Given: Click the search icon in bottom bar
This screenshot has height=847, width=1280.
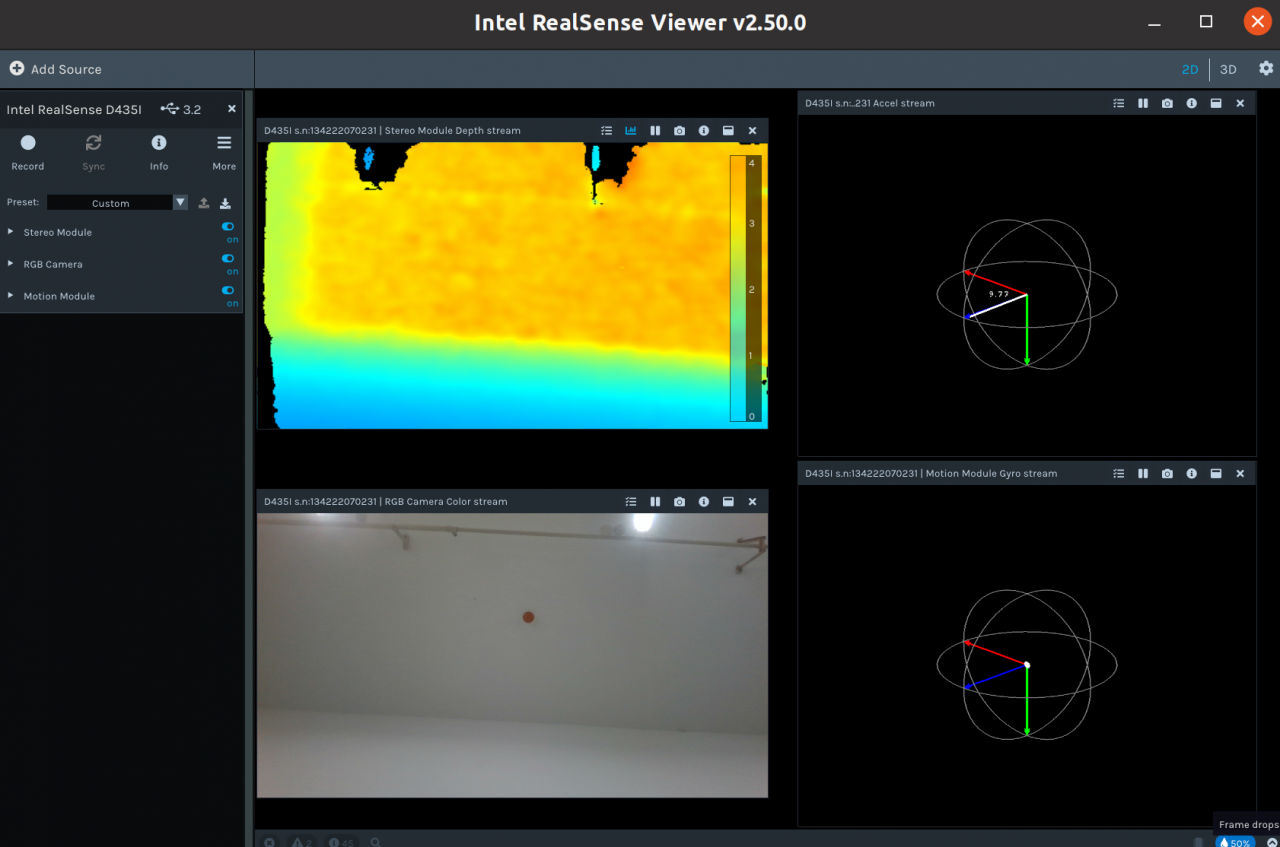Looking at the screenshot, I should coord(376,842).
